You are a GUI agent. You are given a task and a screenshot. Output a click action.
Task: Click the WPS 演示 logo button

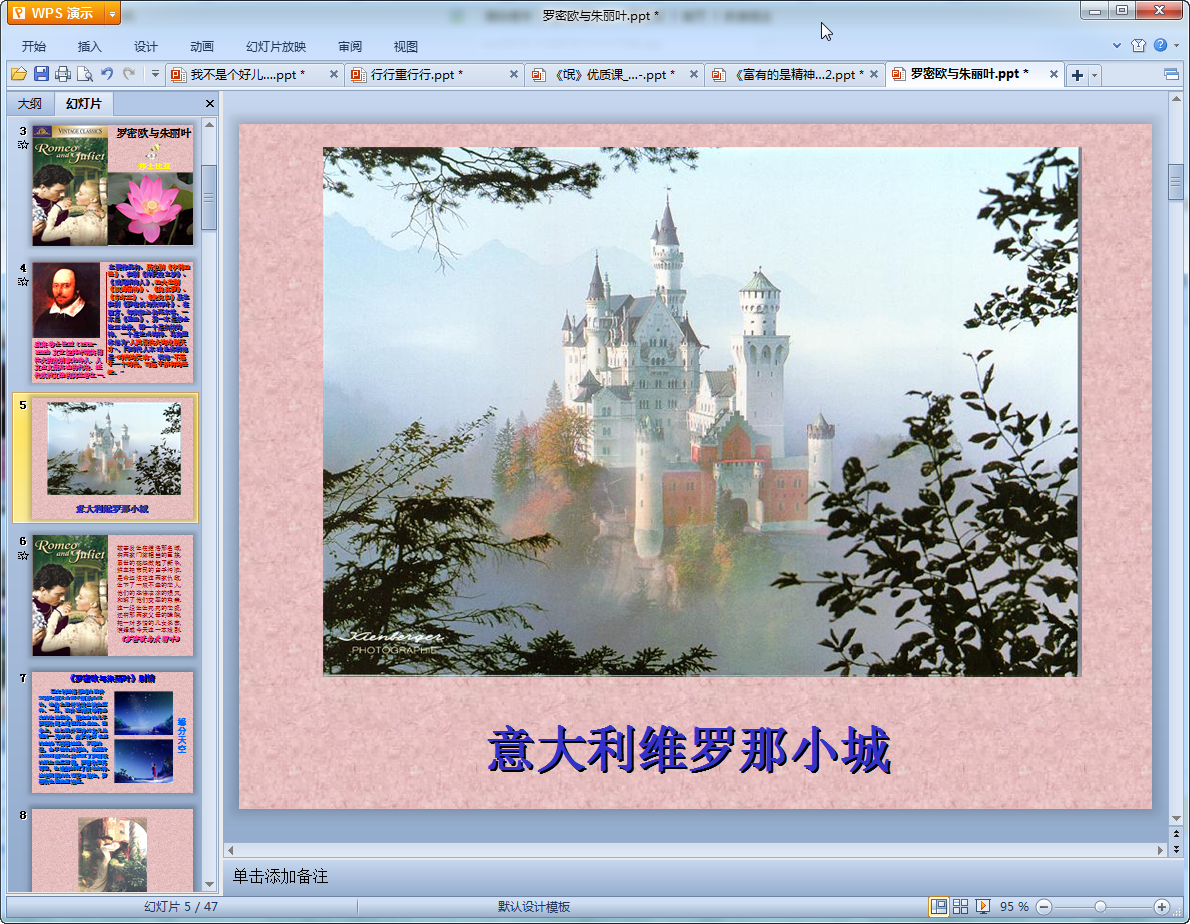(55, 14)
